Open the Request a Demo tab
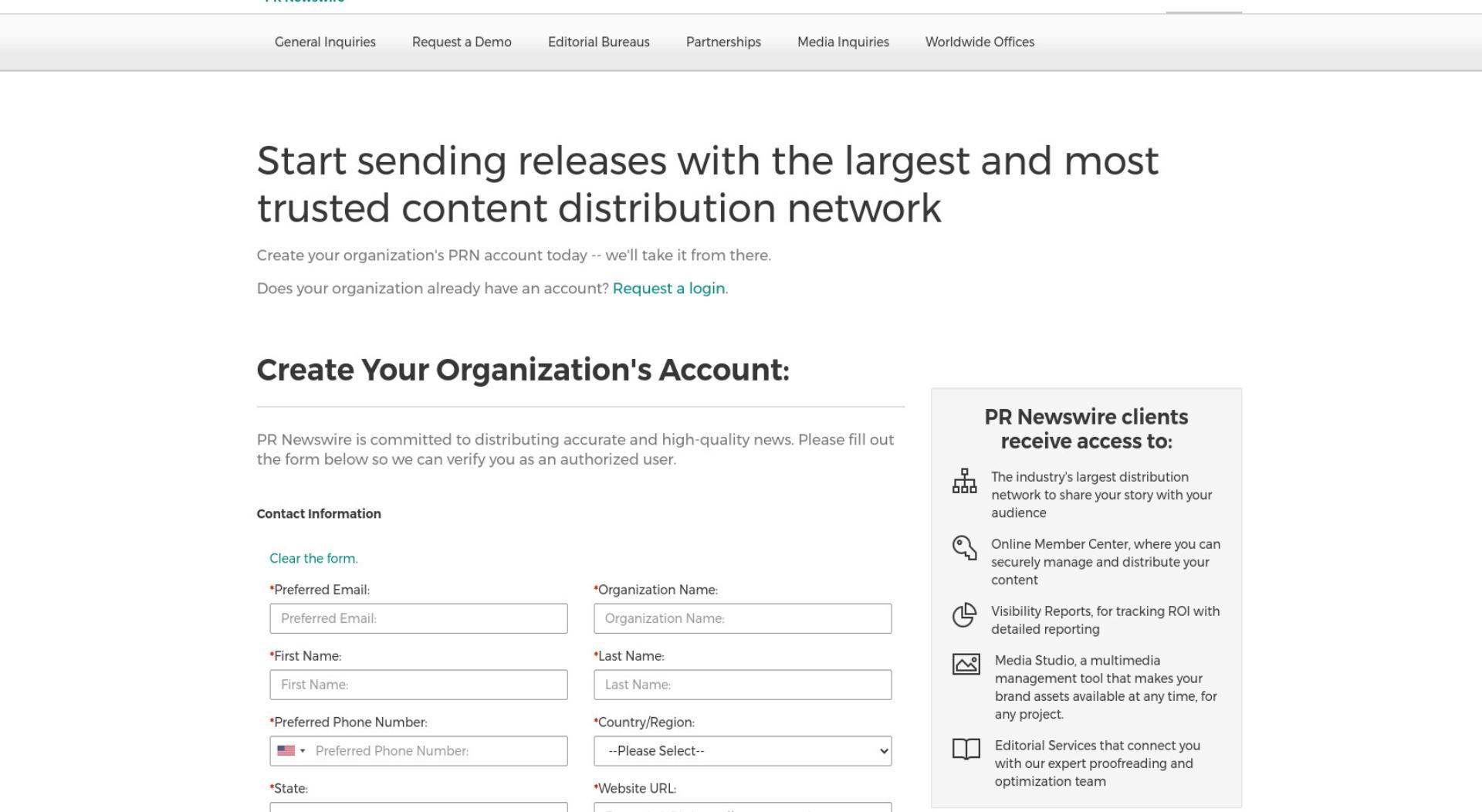This screenshot has height=812, width=1482. pos(462,42)
